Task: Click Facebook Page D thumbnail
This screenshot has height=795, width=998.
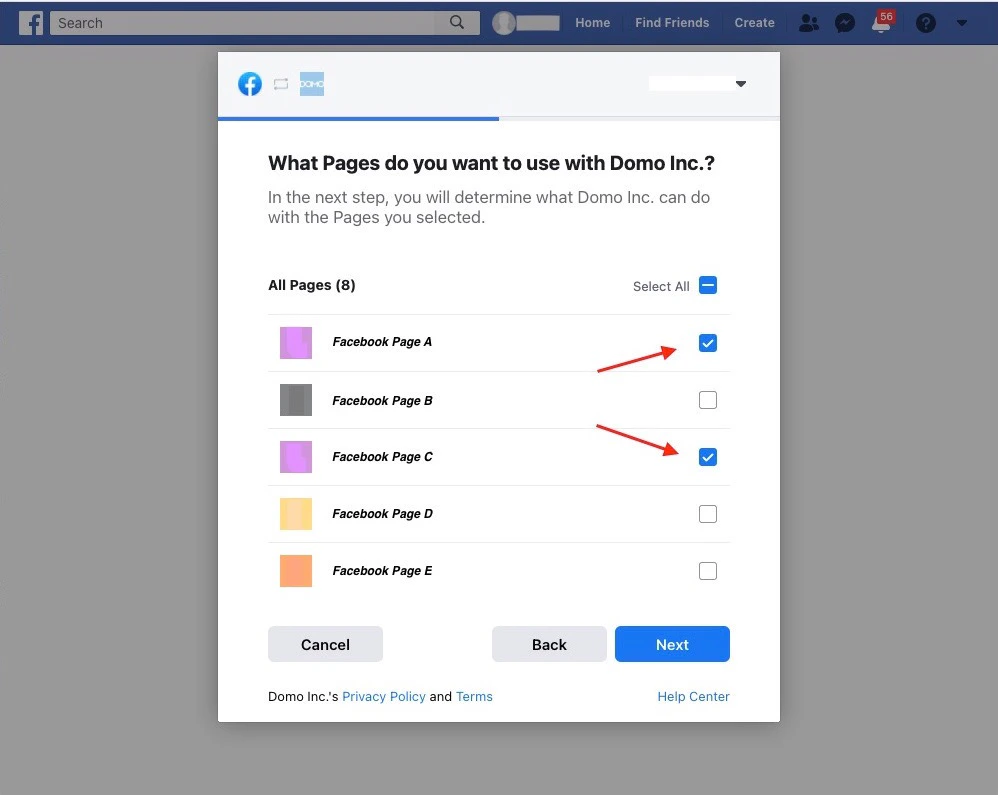Action: pos(296,514)
